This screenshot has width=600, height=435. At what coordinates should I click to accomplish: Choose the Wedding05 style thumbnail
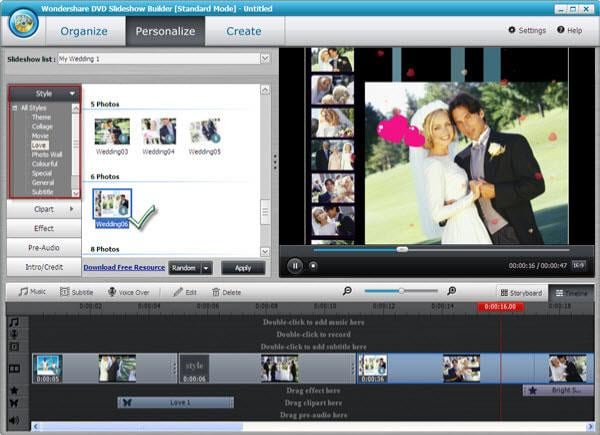click(x=205, y=132)
